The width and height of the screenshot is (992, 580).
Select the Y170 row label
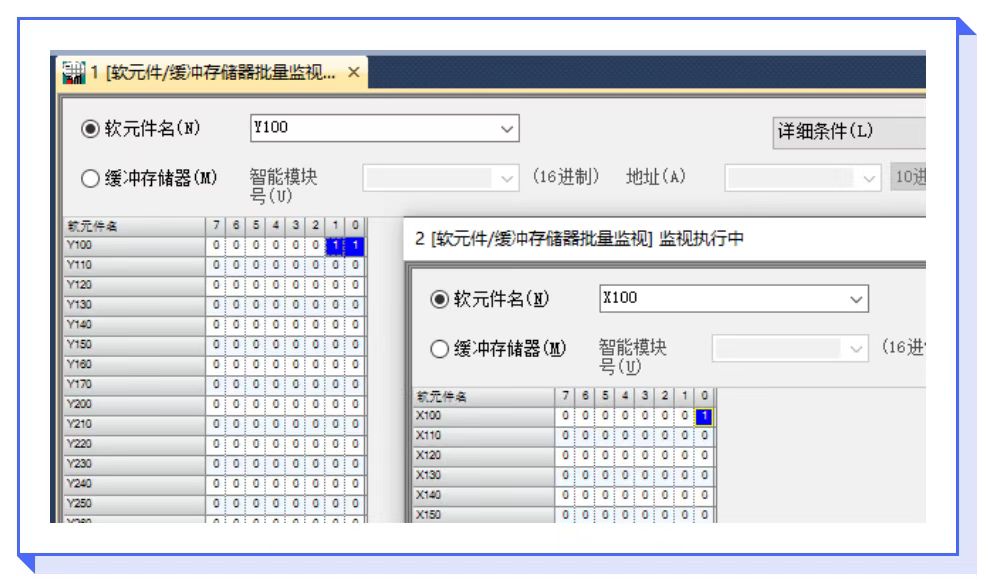[134, 385]
